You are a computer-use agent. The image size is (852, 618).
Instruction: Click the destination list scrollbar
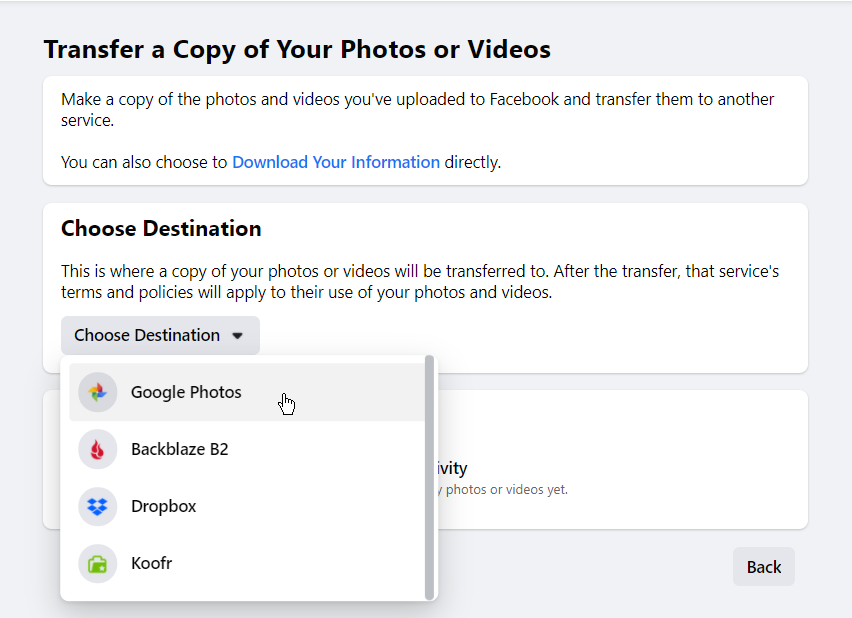[429, 478]
